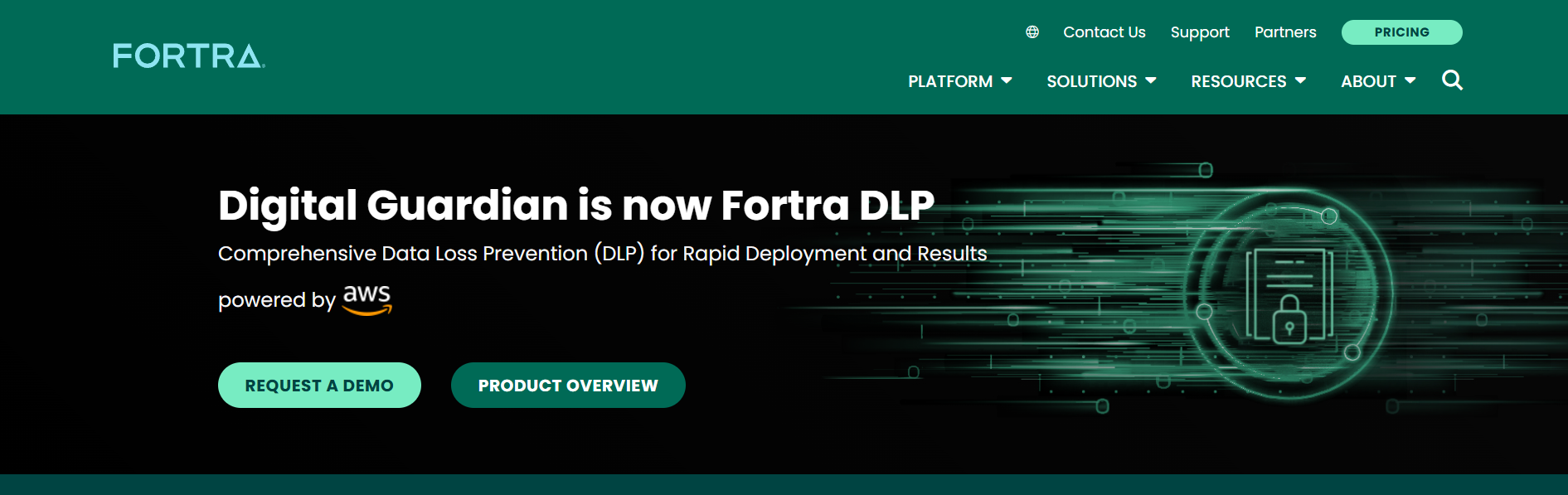The height and width of the screenshot is (495, 1568).
Task: Click the Pricing button
Action: 1402,32
